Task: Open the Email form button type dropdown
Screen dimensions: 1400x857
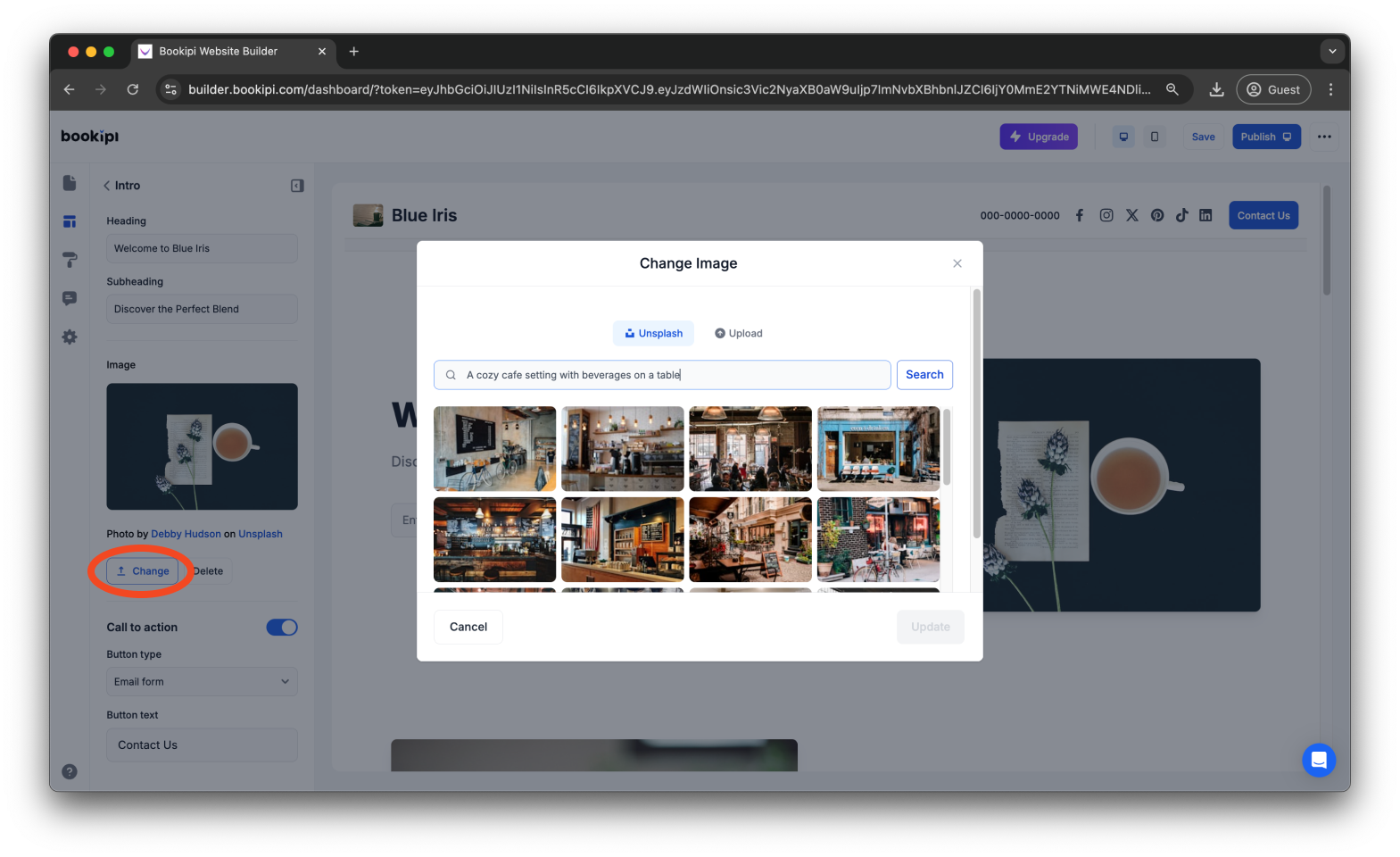Action: 203,682
